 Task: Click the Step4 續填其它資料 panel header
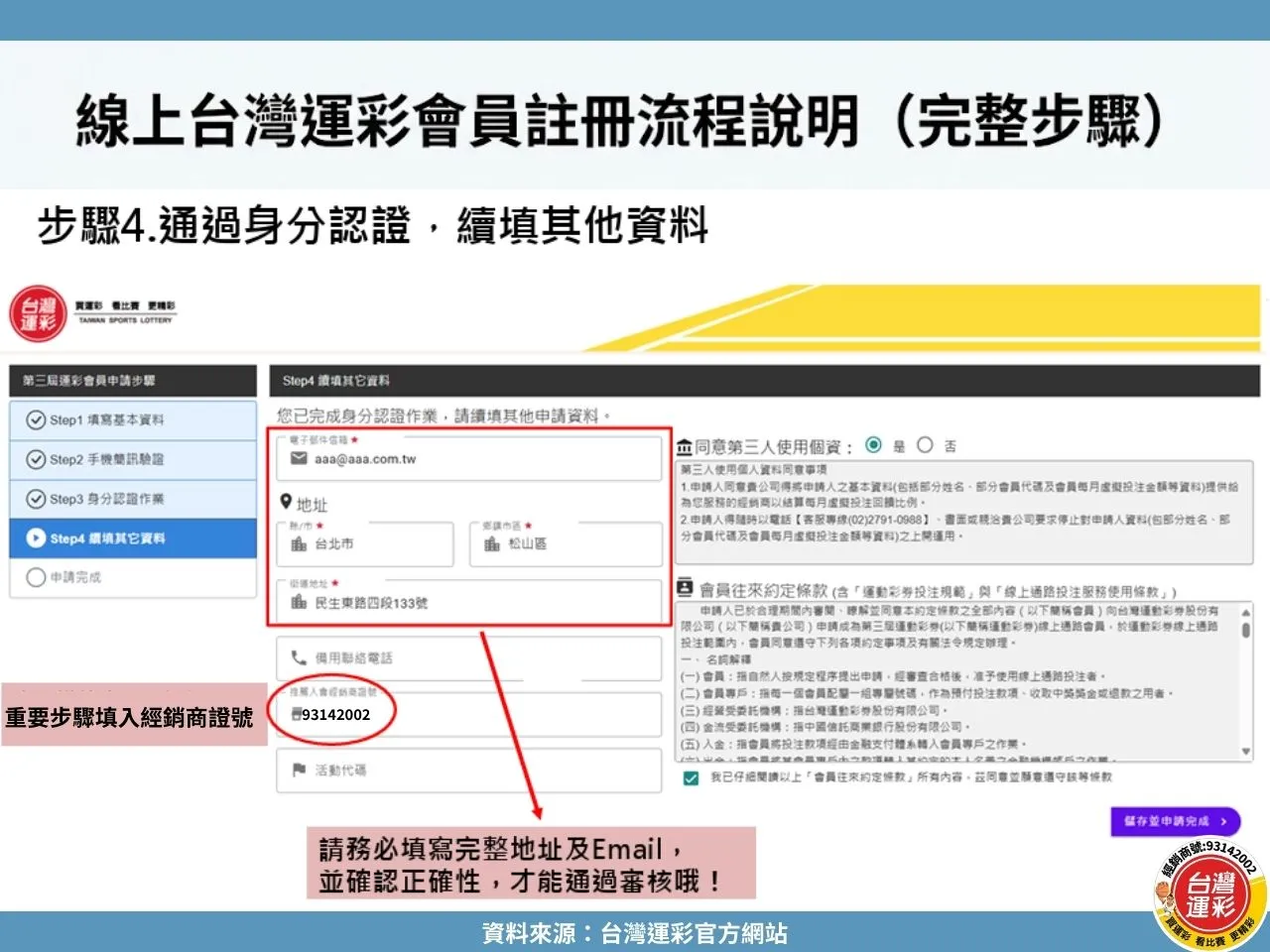point(765,381)
